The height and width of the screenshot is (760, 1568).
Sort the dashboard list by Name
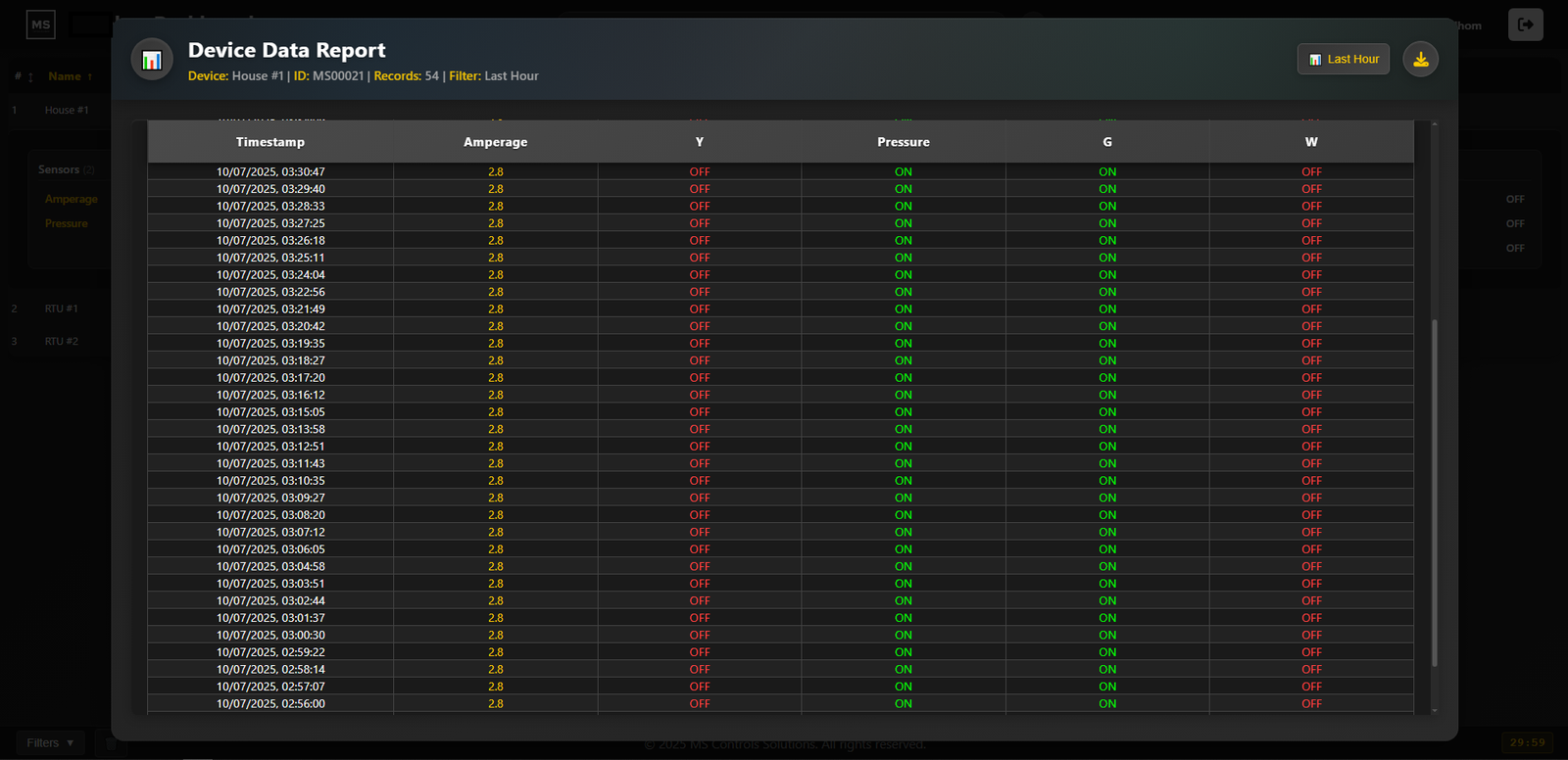pyautogui.click(x=70, y=76)
